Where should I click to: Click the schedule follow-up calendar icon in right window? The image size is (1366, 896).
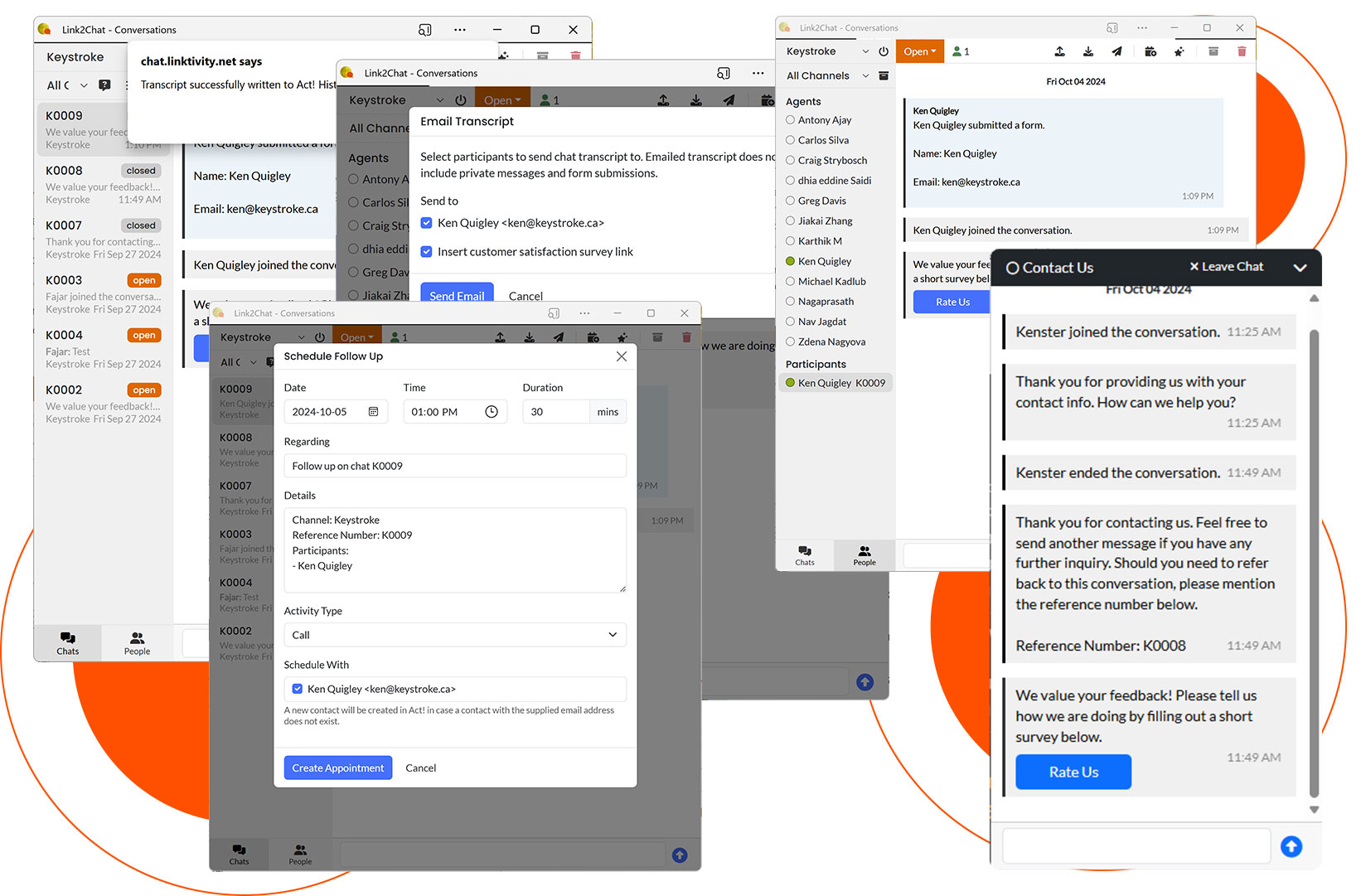[1150, 51]
